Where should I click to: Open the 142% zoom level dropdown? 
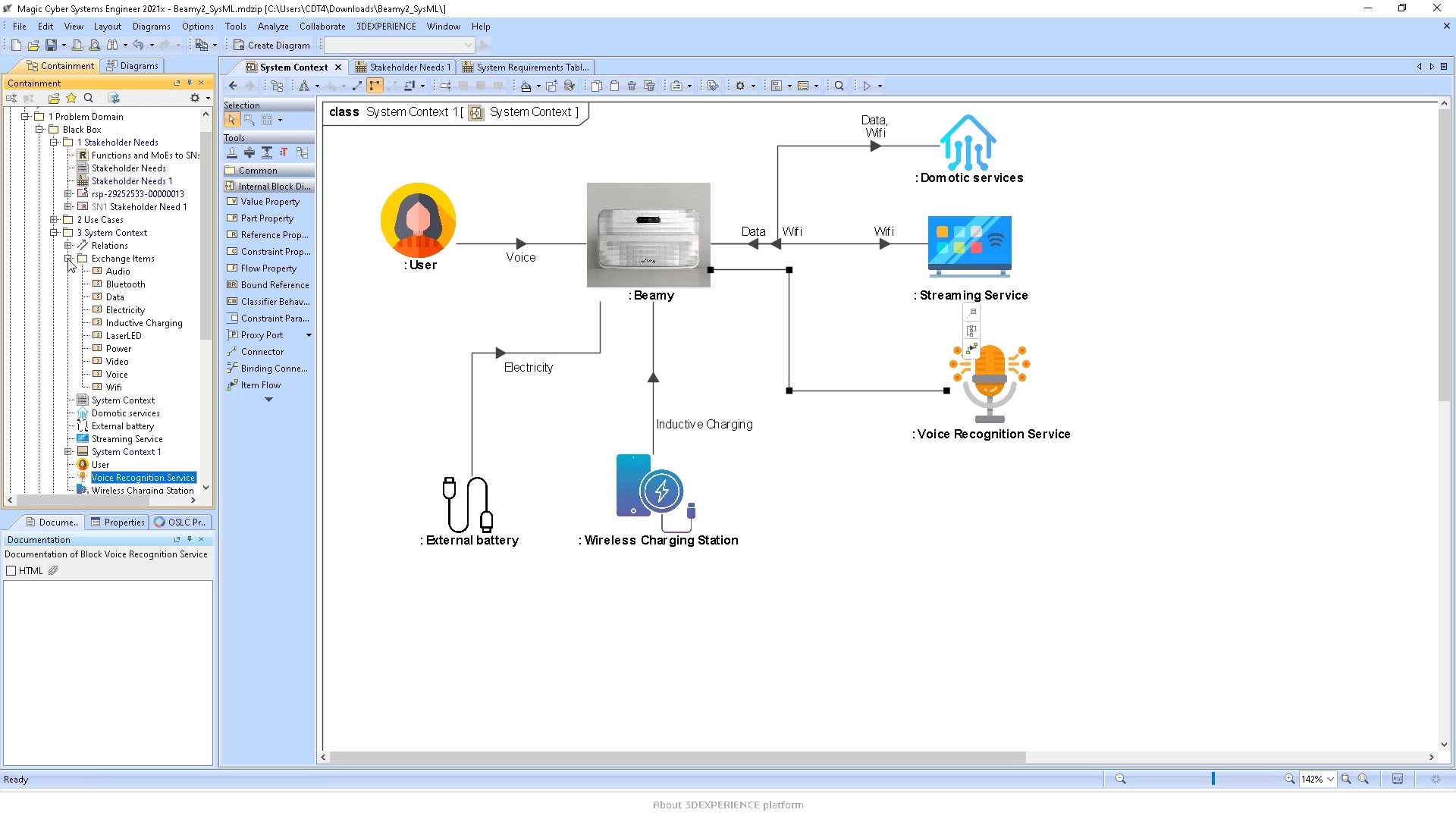pyautogui.click(x=1330, y=780)
